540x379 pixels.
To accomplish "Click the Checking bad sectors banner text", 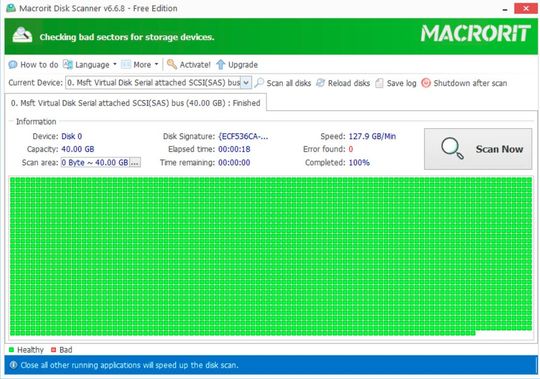I will (x=127, y=37).
